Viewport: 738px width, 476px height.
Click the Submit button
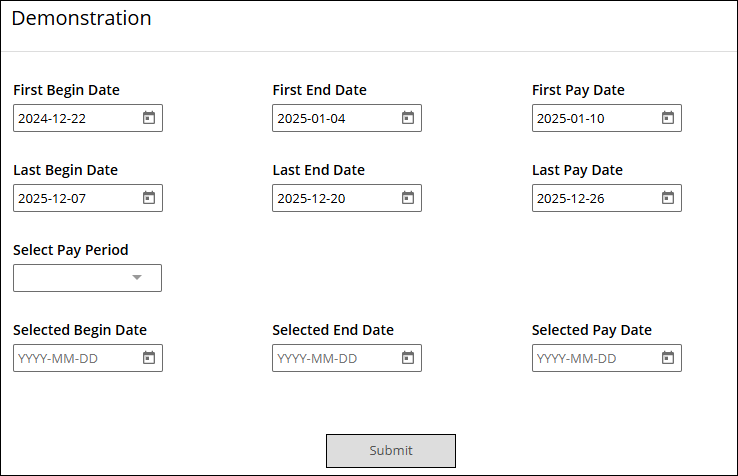point(391,451)
